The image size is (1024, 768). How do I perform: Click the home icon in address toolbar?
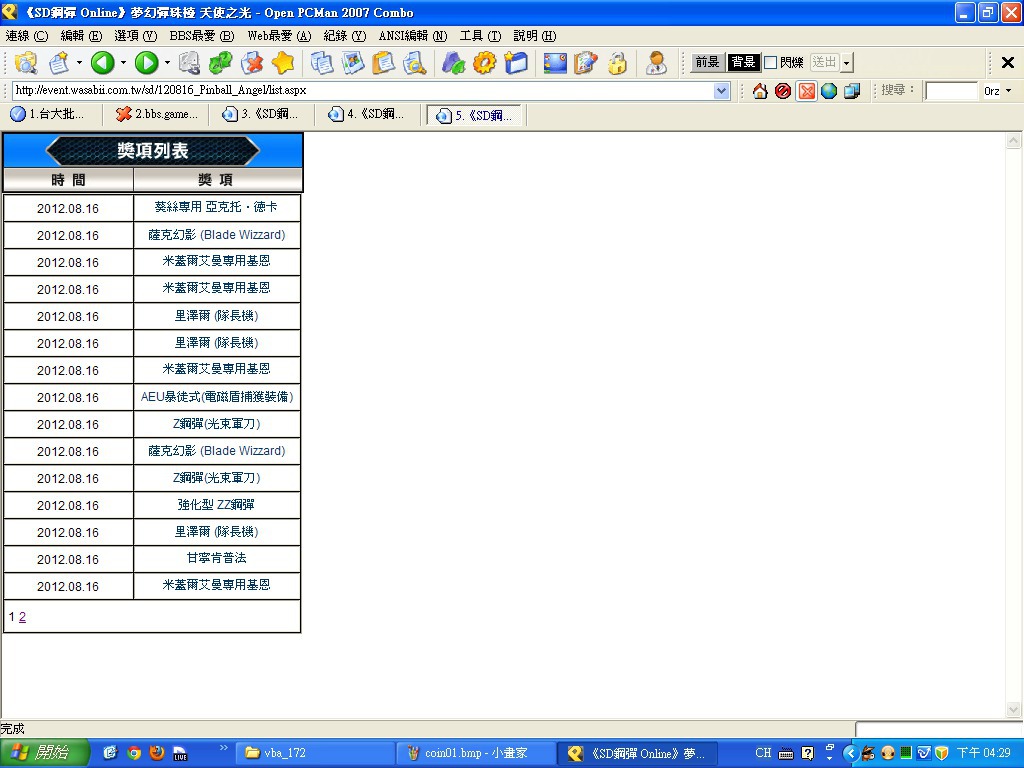pos(760,91)
